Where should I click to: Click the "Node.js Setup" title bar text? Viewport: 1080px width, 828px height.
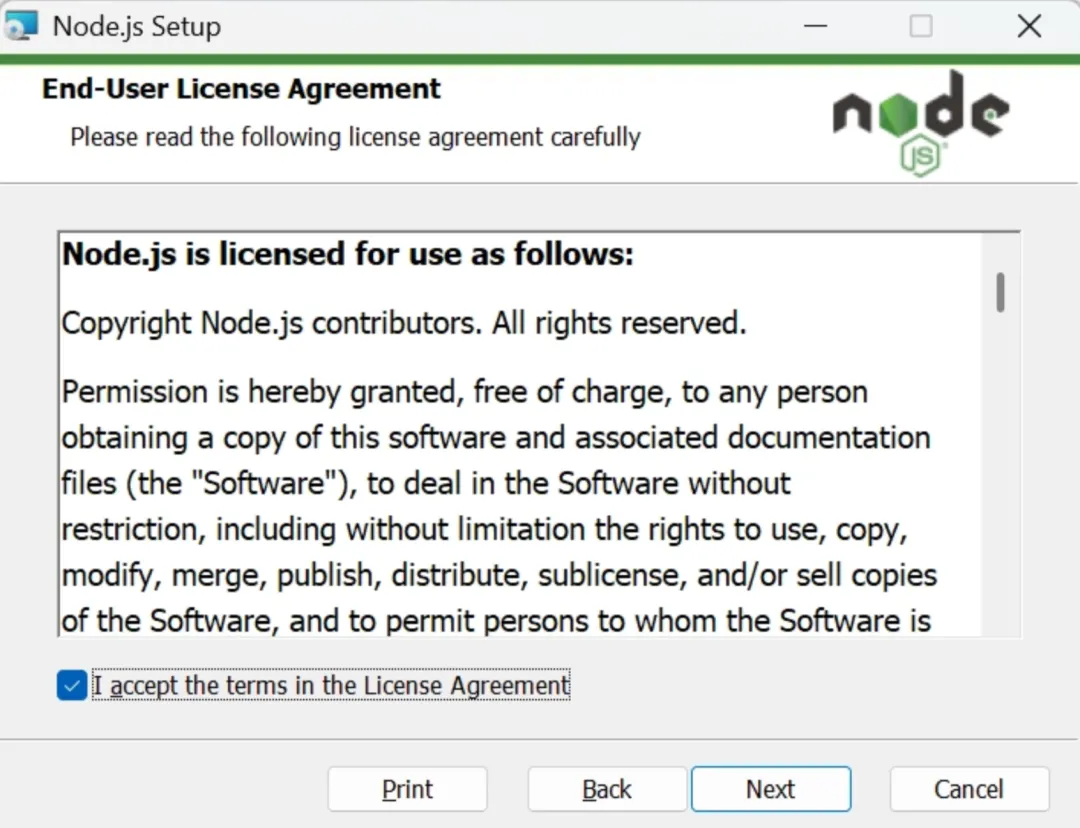point(137,26)
